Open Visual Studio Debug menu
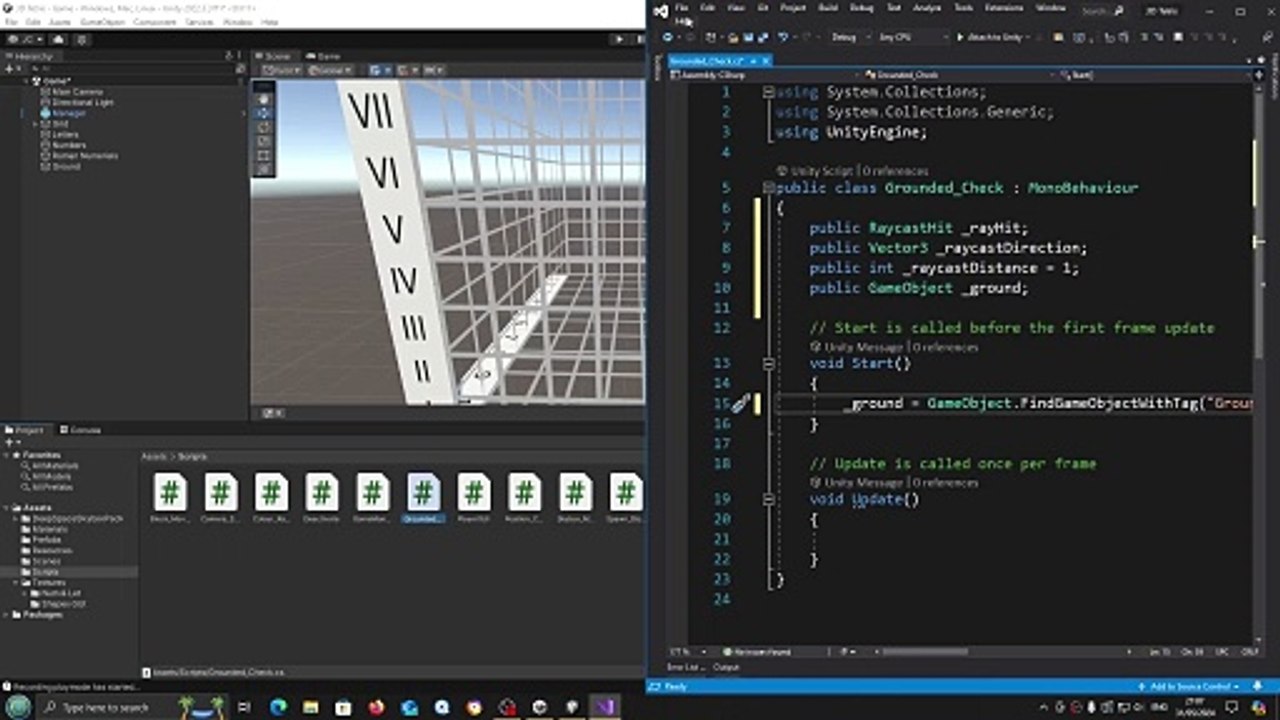 [861, 8]
